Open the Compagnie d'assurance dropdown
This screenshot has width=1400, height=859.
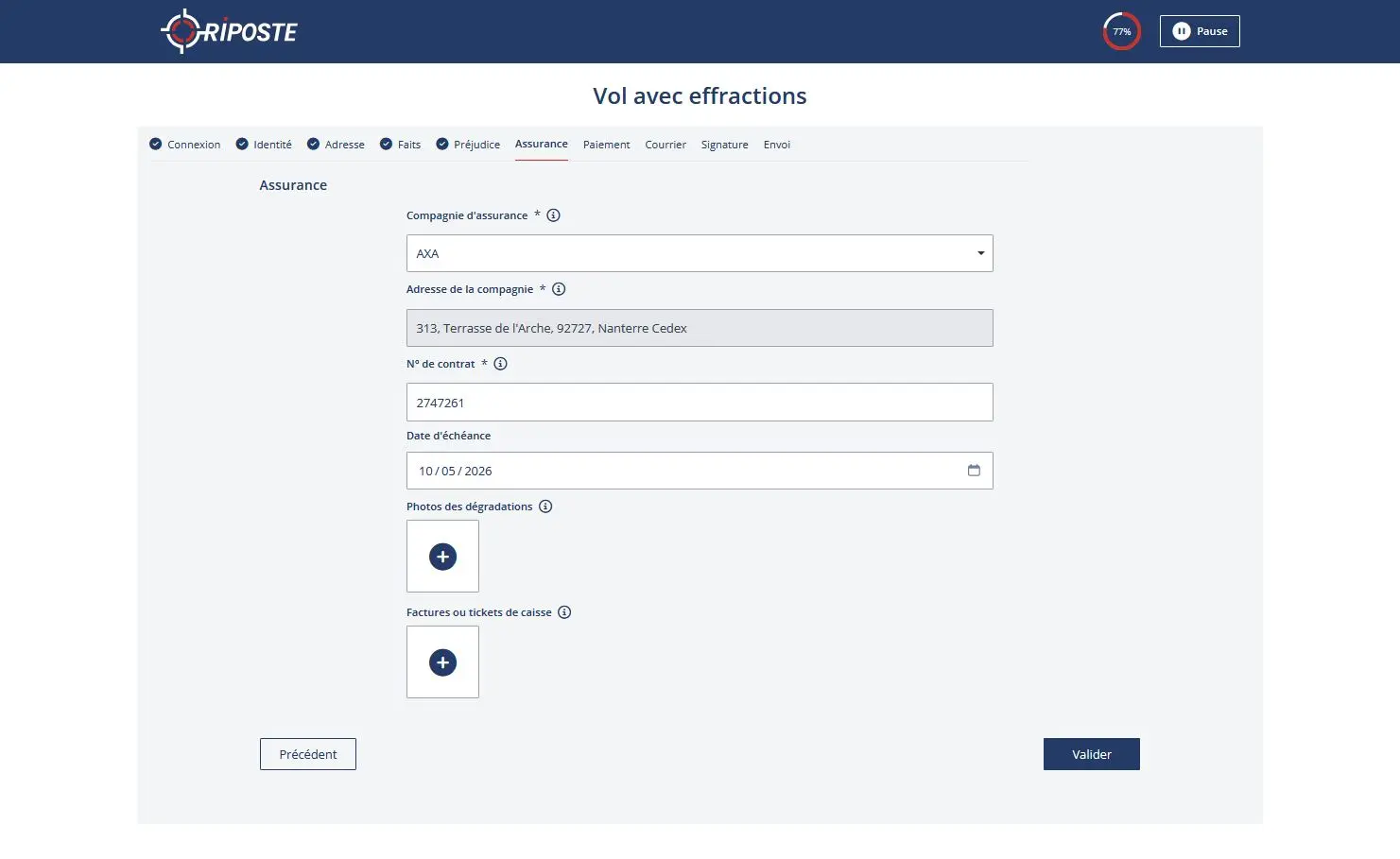(700, 253)
